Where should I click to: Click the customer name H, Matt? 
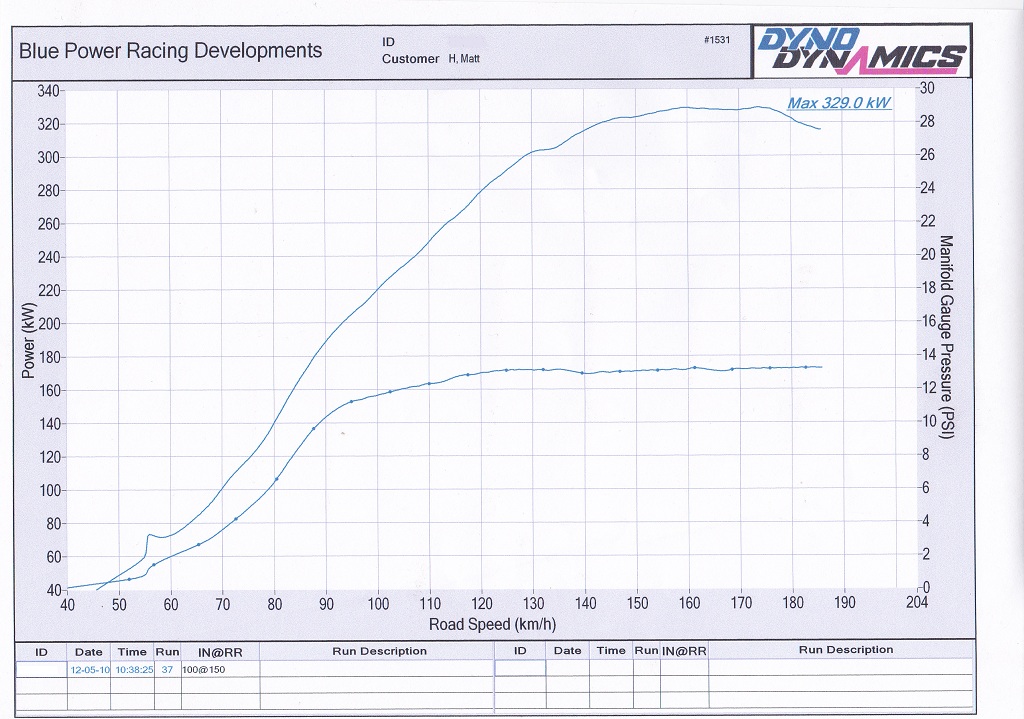[466, 59]
